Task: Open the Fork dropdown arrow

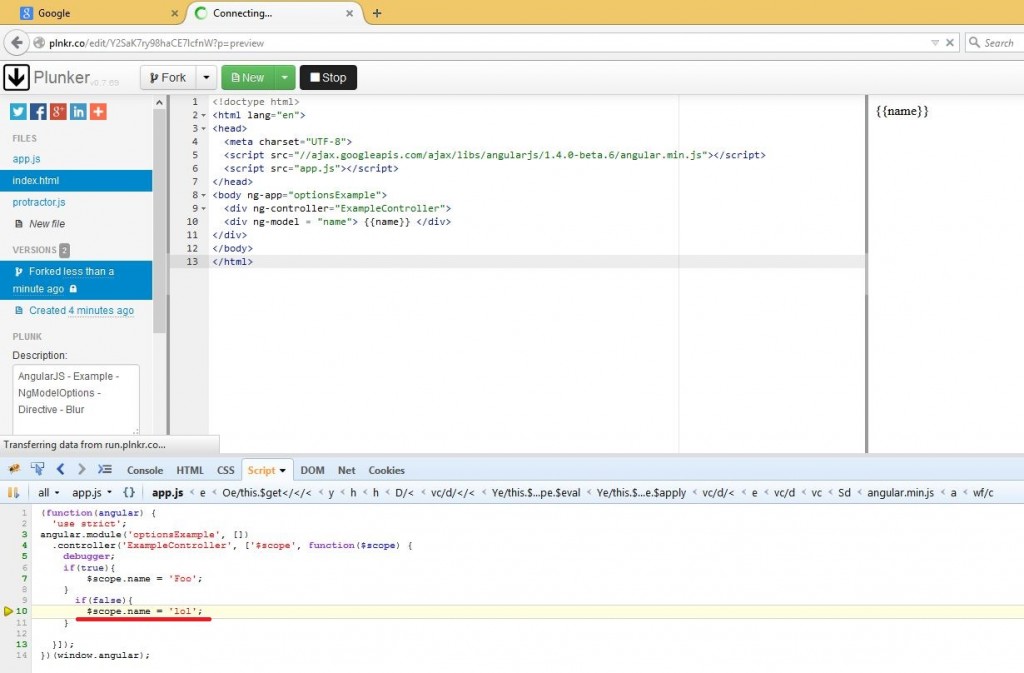Action: [205, 78]
